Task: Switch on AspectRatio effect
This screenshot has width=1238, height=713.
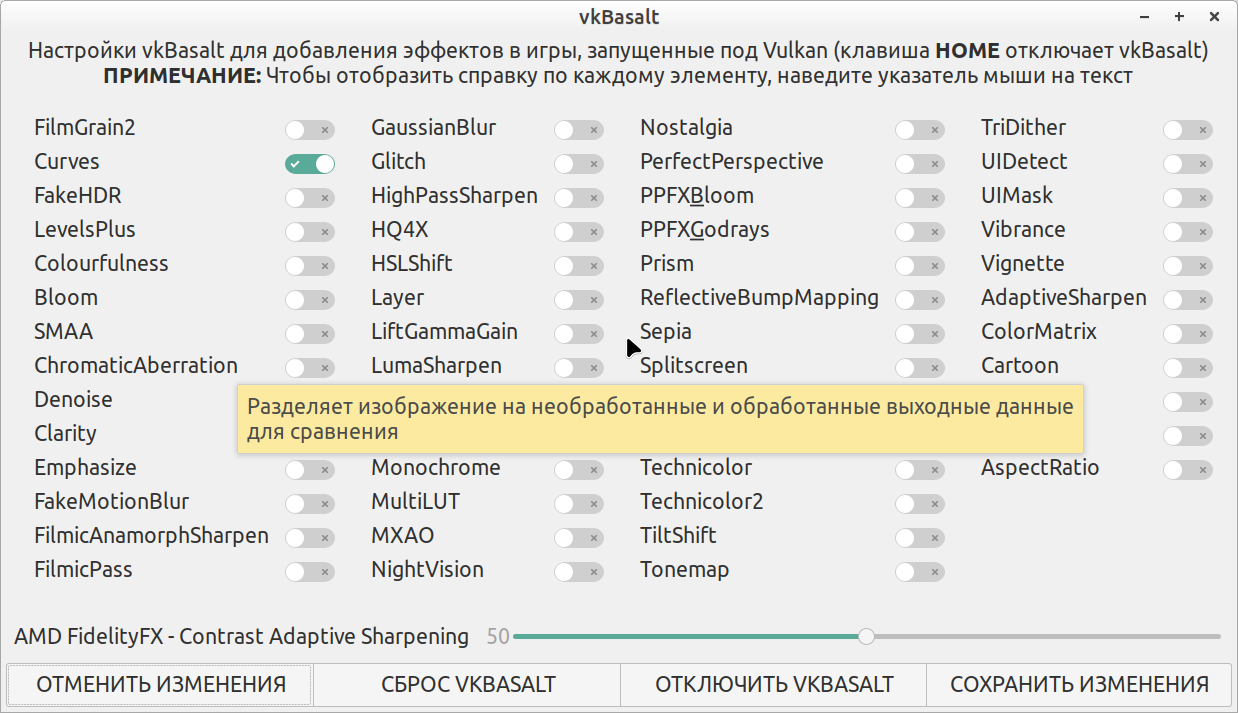Action: (x=1187, y=470)
